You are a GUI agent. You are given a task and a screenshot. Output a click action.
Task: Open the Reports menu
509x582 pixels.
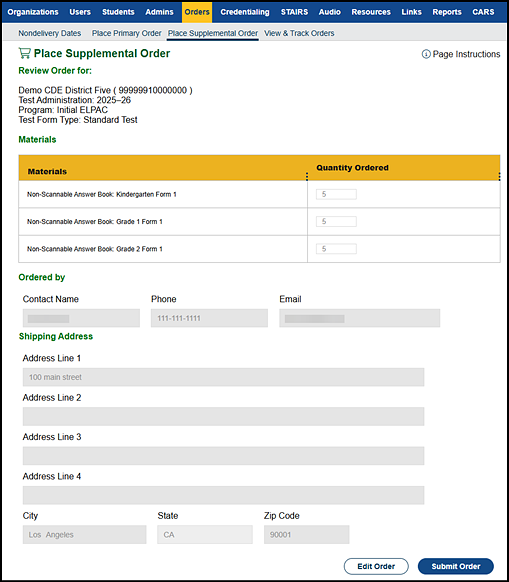click(447, 12)
